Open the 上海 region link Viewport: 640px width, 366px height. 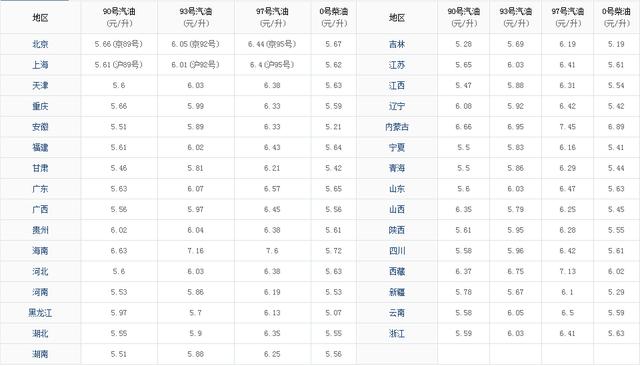click(40, 65)
